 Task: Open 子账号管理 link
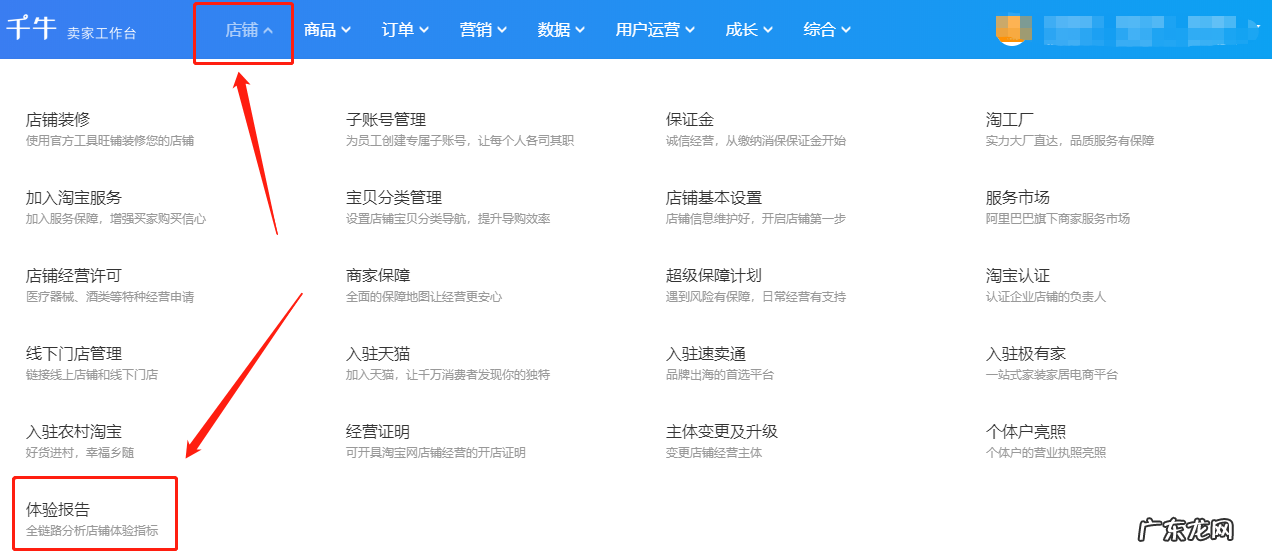386,119
